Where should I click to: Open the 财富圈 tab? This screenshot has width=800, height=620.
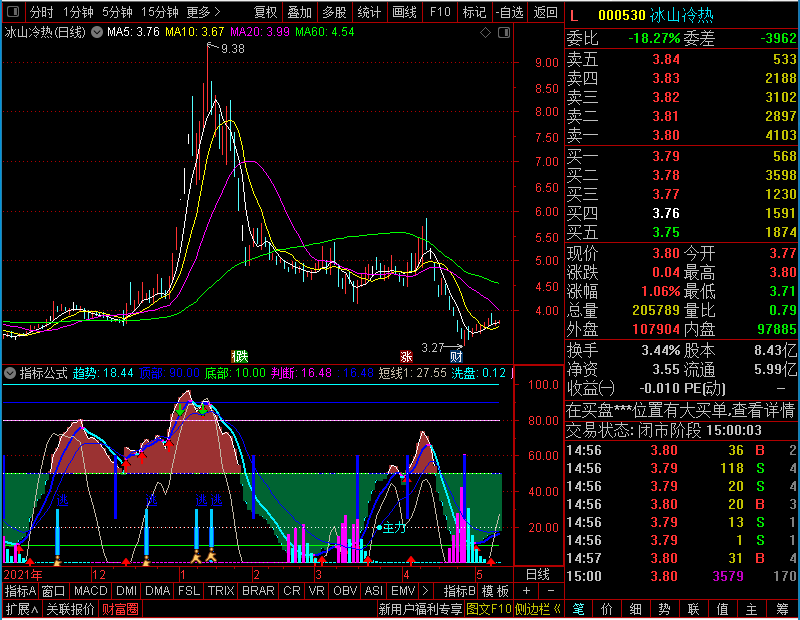[120, 609]
